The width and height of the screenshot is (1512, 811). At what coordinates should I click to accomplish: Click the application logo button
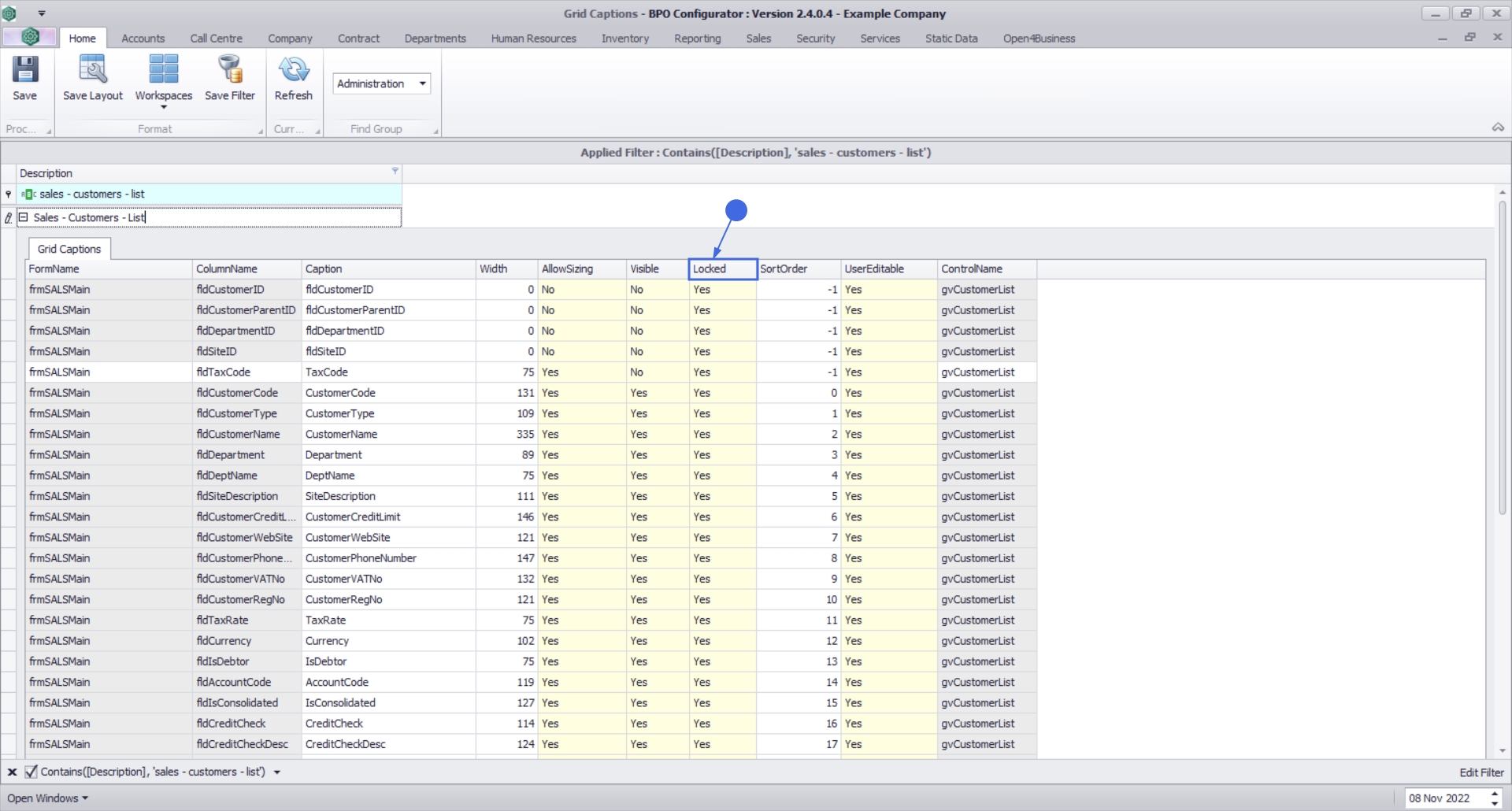[x=30, y=37]
